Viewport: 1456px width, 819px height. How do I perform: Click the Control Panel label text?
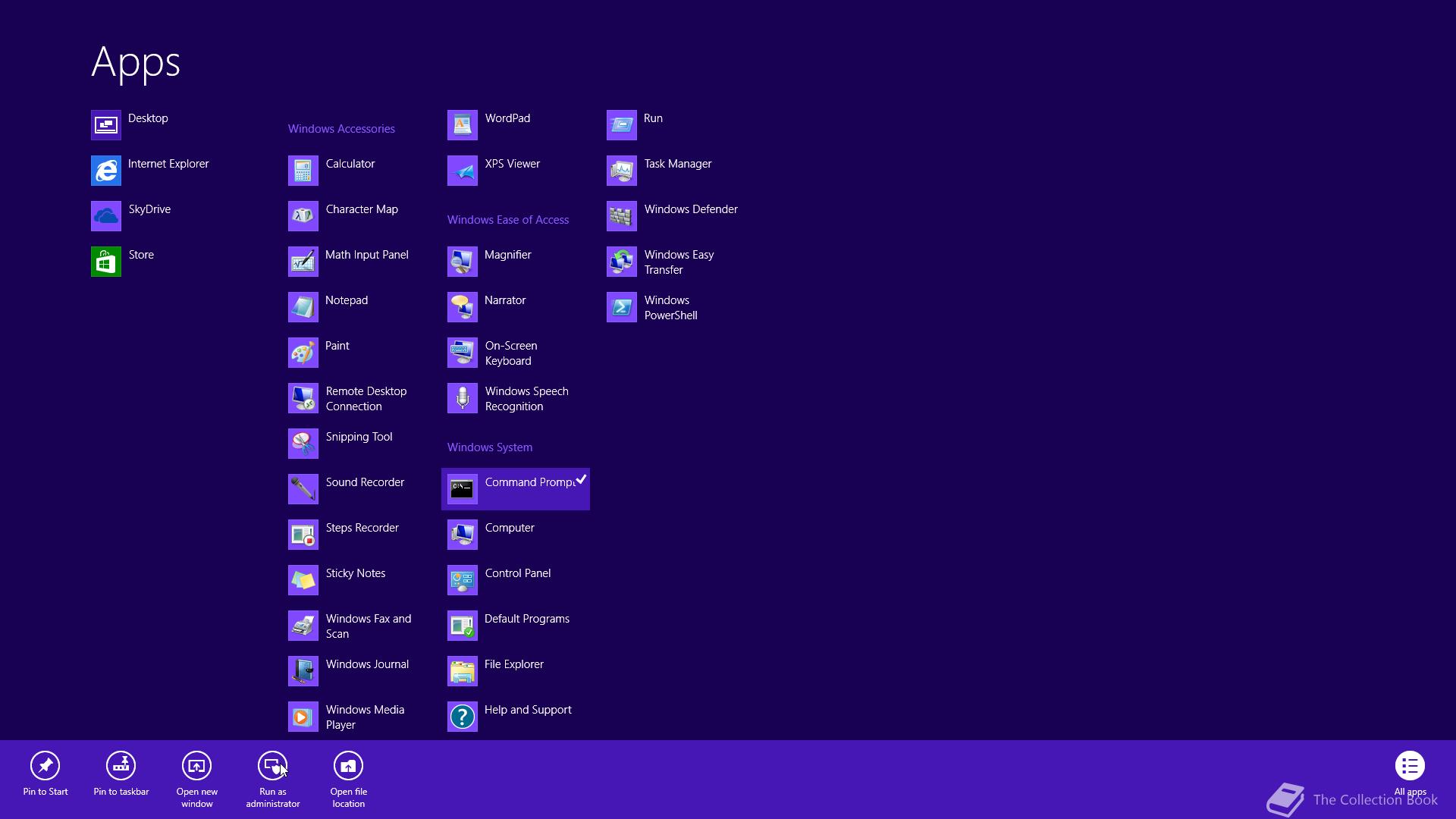[x=518, y=573]
